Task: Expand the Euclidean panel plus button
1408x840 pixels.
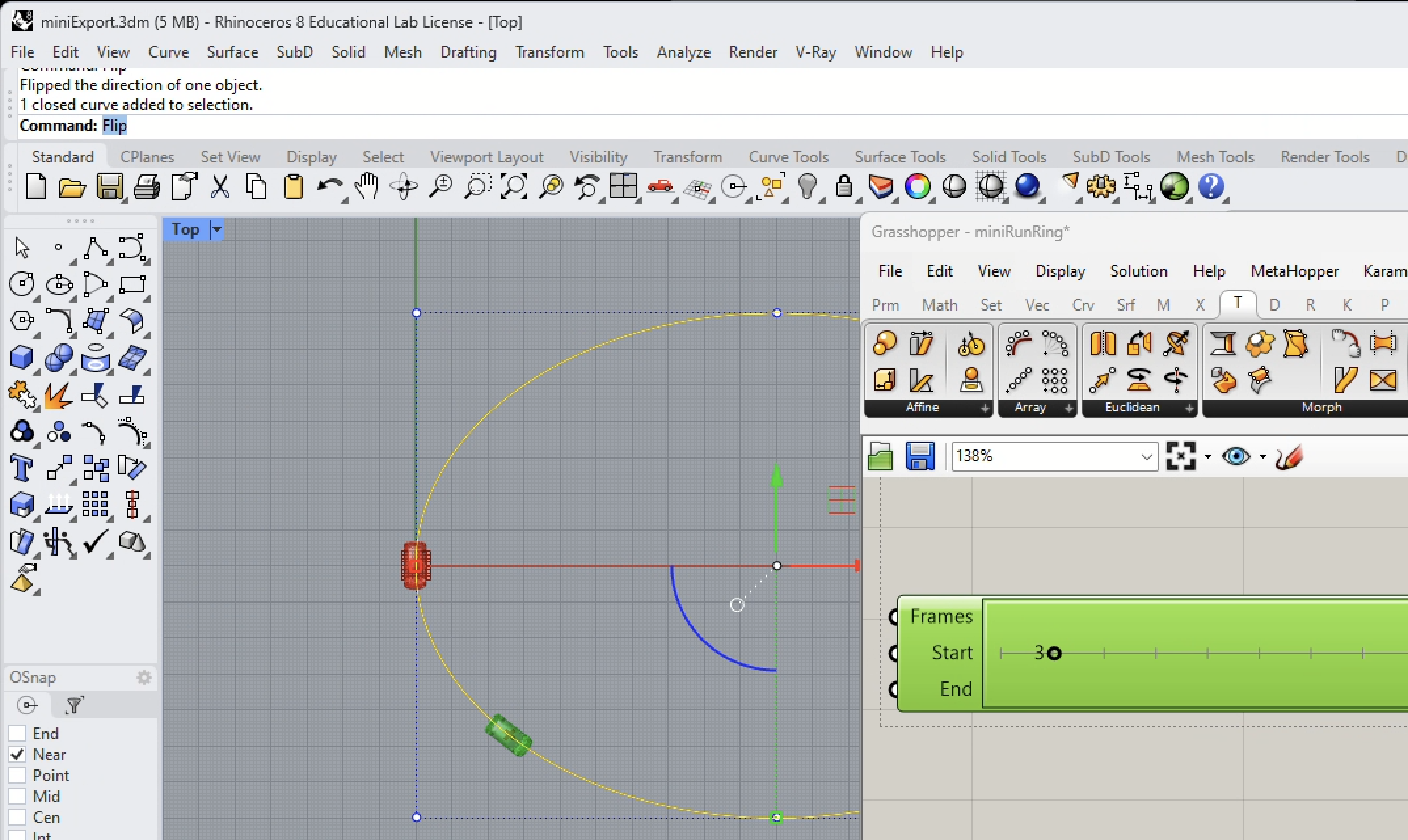Action: (x=1189, y=408)
